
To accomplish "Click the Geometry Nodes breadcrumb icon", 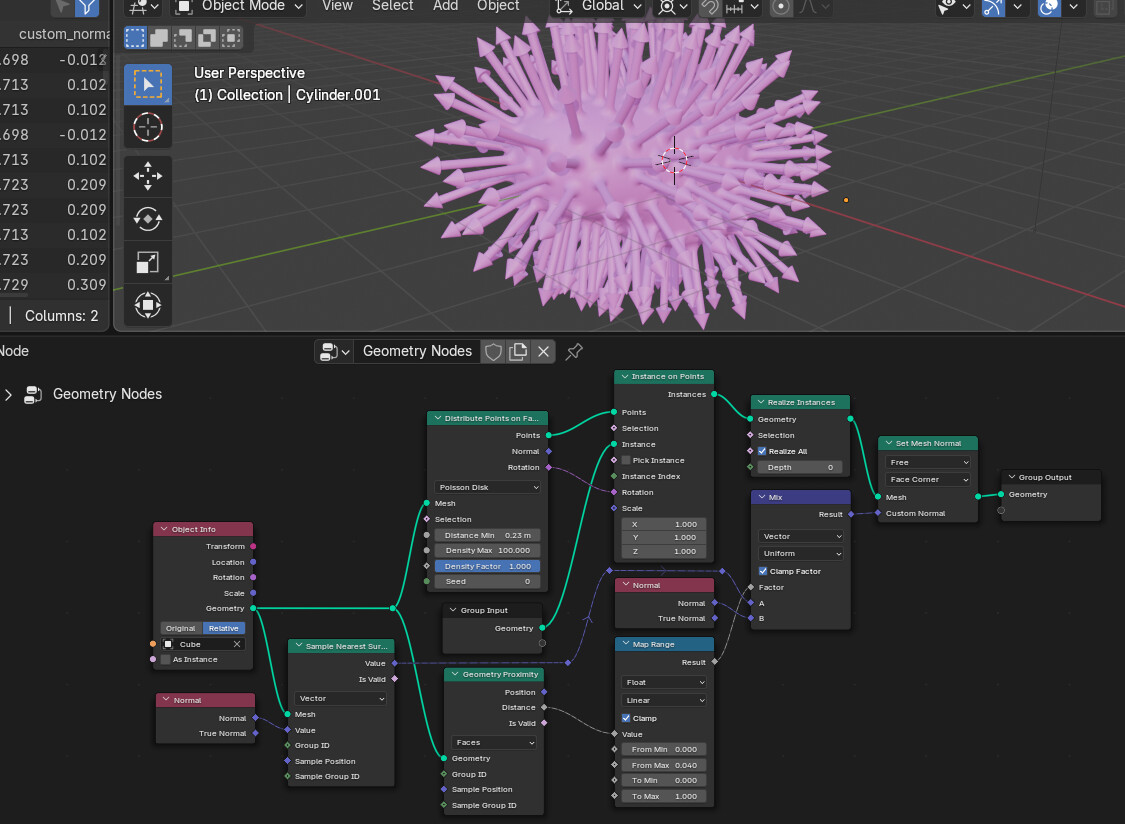I will [x=33, y=394].
